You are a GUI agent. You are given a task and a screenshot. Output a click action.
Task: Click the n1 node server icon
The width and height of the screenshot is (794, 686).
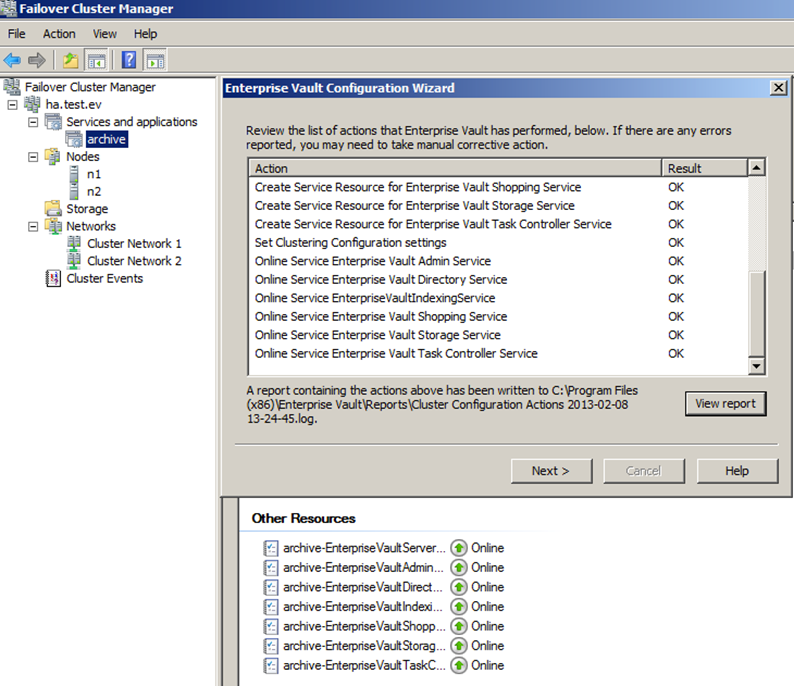(74, 174)
